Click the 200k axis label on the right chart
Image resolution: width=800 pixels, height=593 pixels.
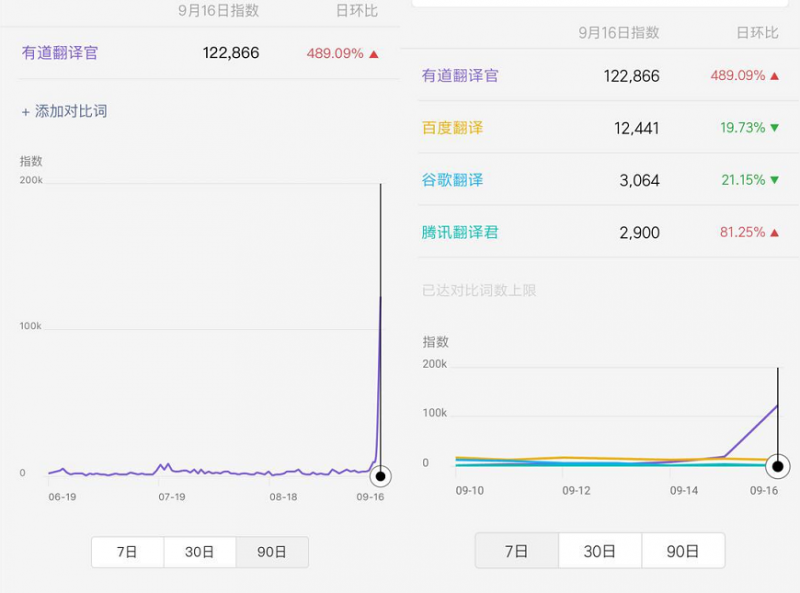point(435,364)
